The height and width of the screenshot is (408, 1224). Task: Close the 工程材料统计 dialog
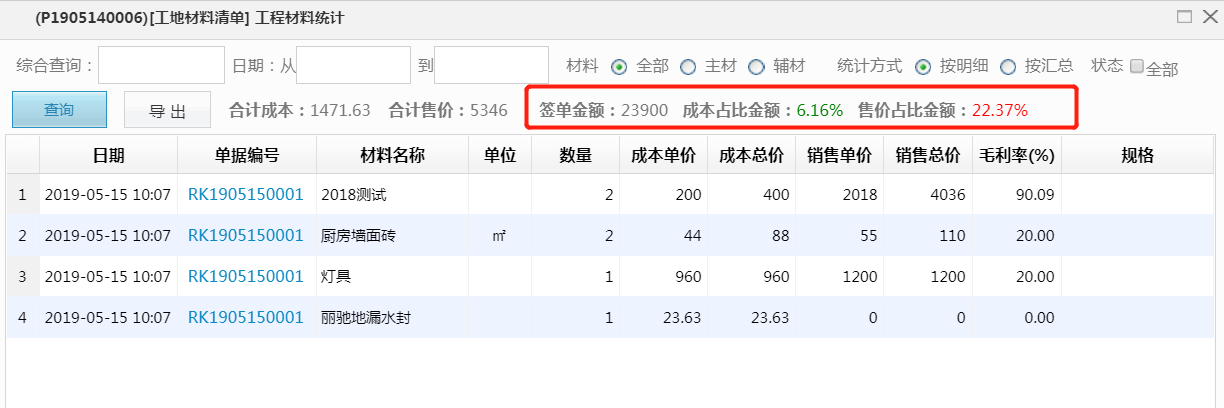coord(1207,17)
